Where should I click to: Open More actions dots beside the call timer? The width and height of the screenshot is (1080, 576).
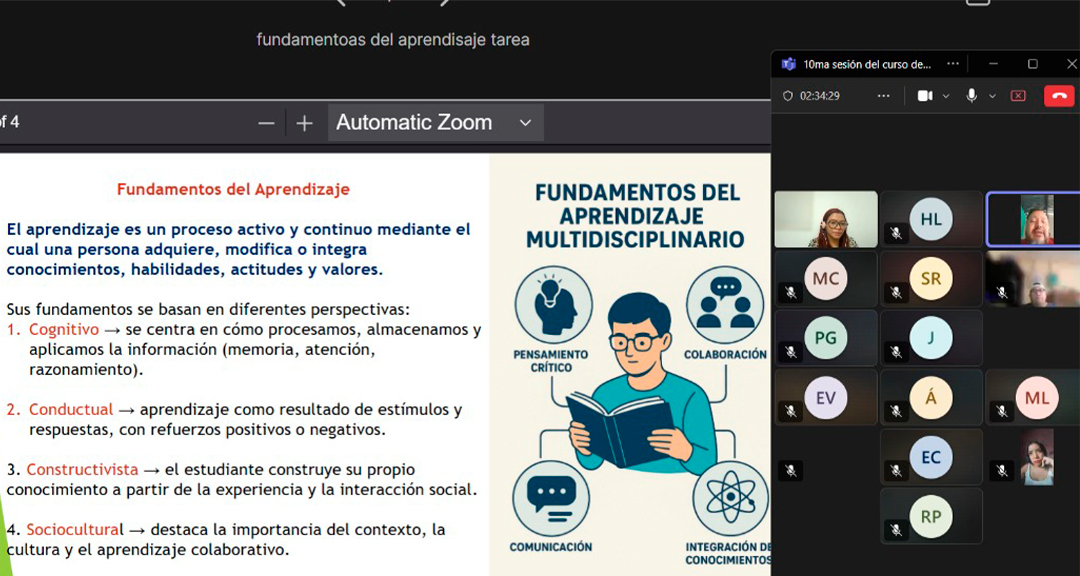[x=884, y=96]
